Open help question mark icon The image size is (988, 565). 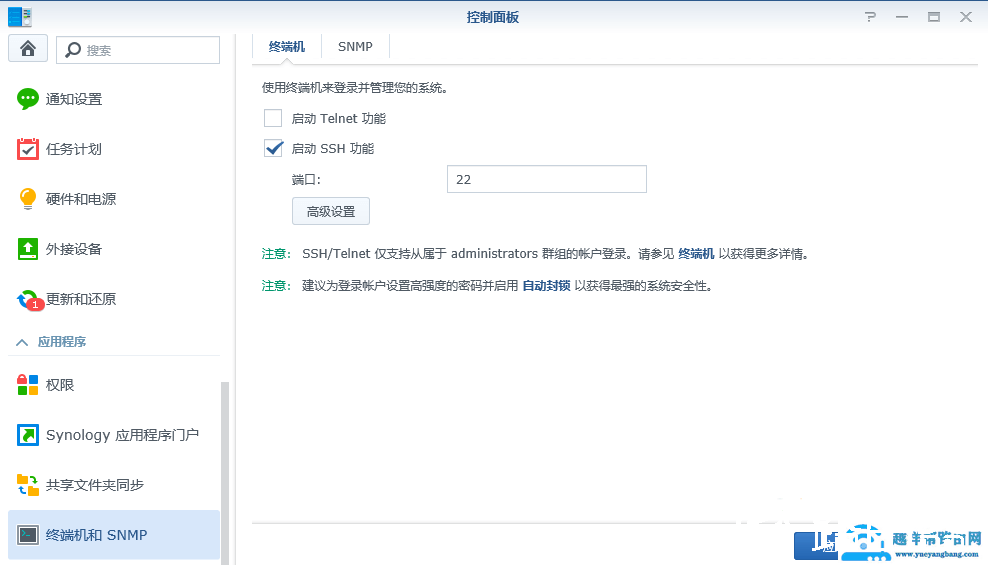click(x=870, y=17)
